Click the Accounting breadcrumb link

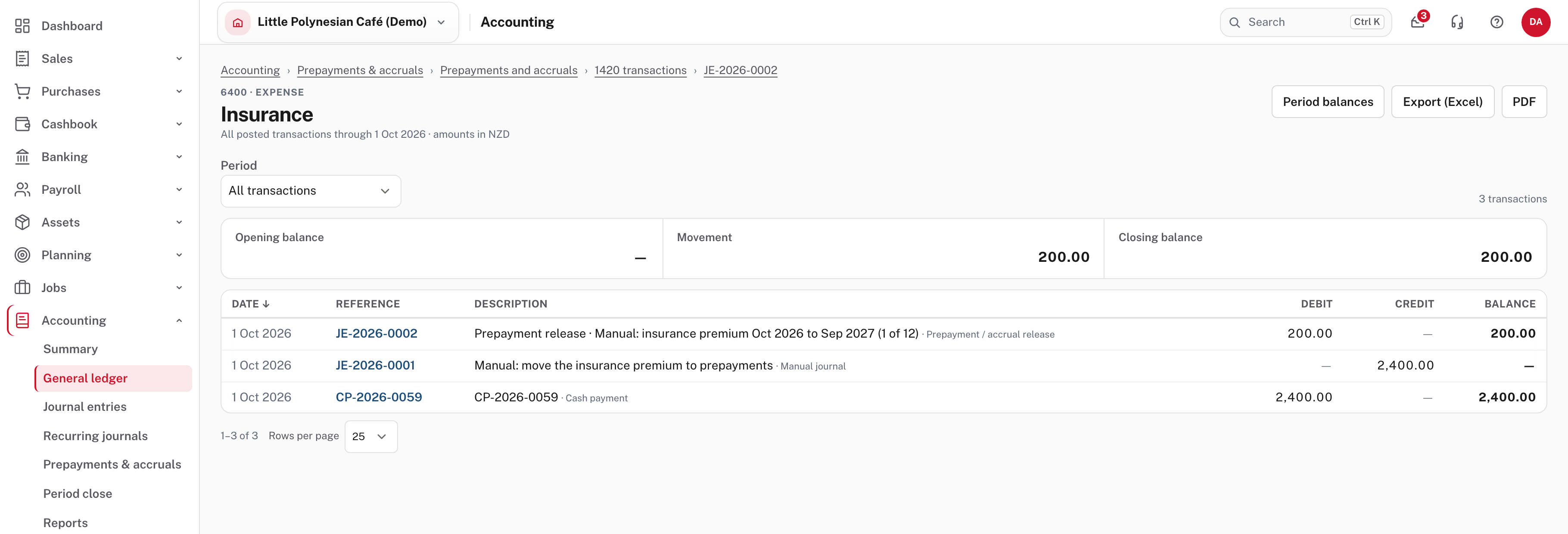pyautogui.click(x=250, y=70)
